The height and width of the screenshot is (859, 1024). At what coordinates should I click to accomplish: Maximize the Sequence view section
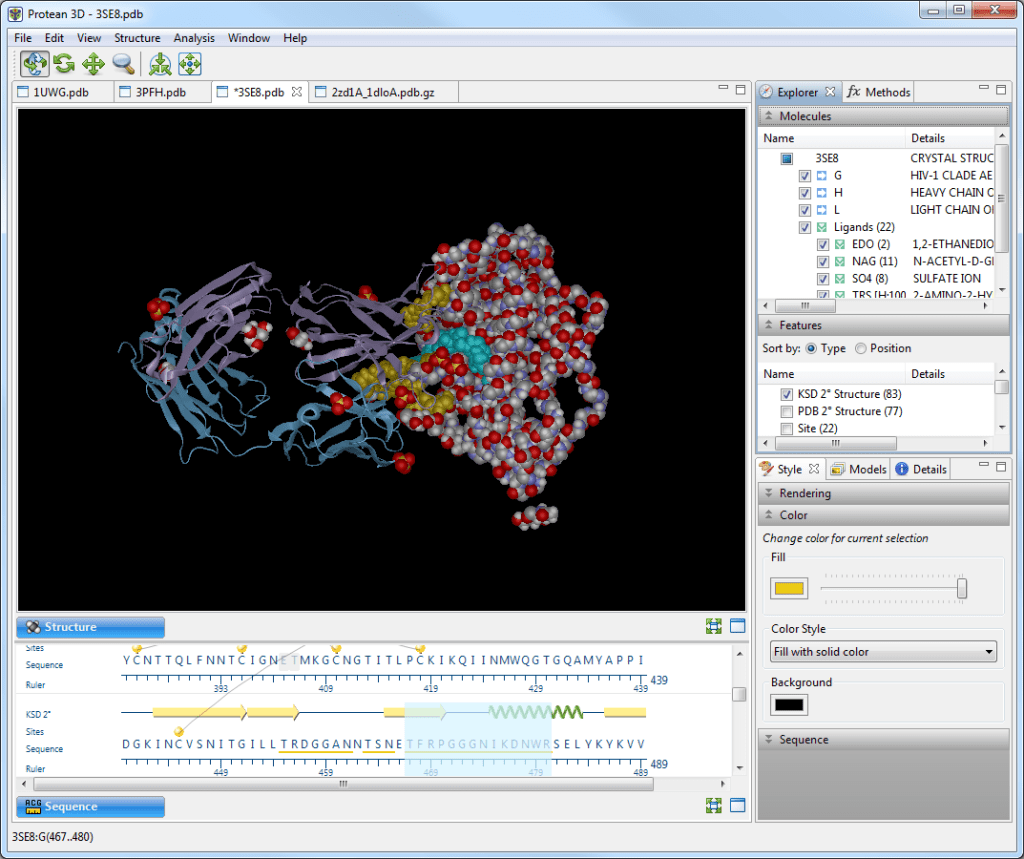click(x=737, y=805)
